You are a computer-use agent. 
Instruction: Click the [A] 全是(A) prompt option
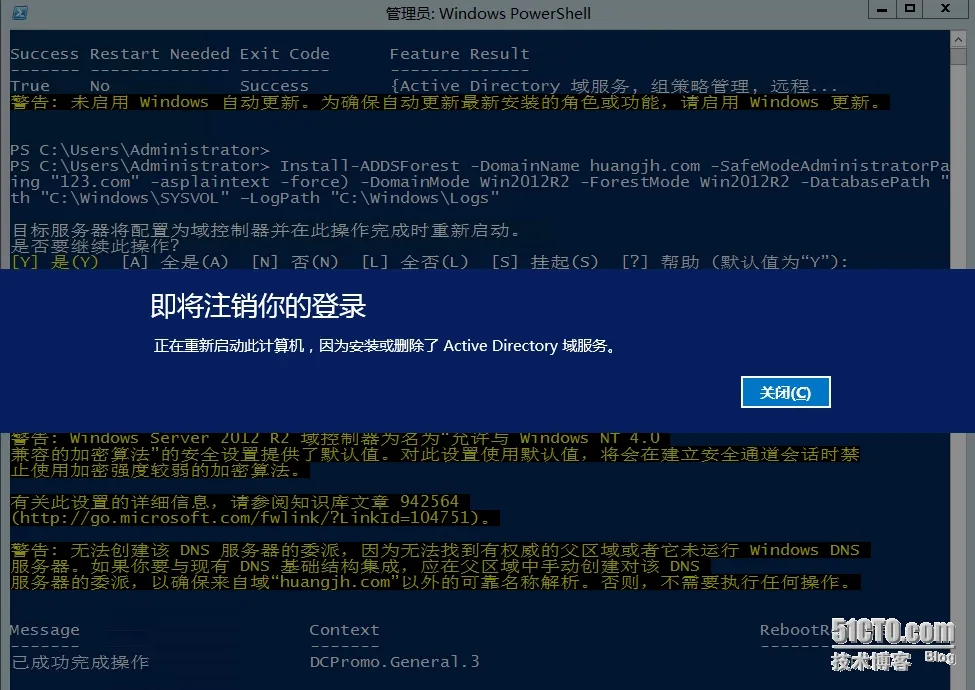pyautogui.click(x=175, y=262)
